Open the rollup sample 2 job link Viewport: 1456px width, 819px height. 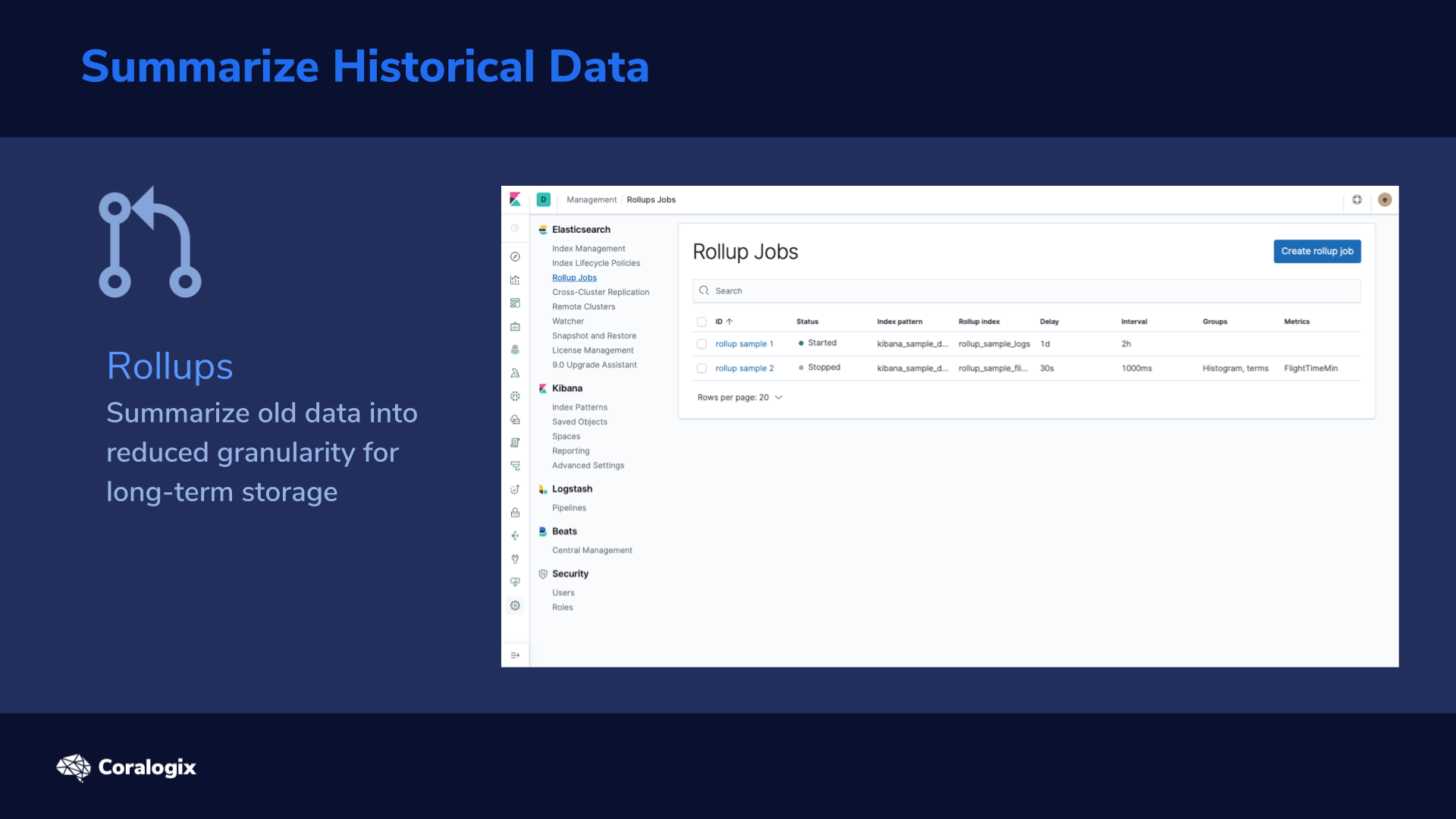[x=744, y=369]
